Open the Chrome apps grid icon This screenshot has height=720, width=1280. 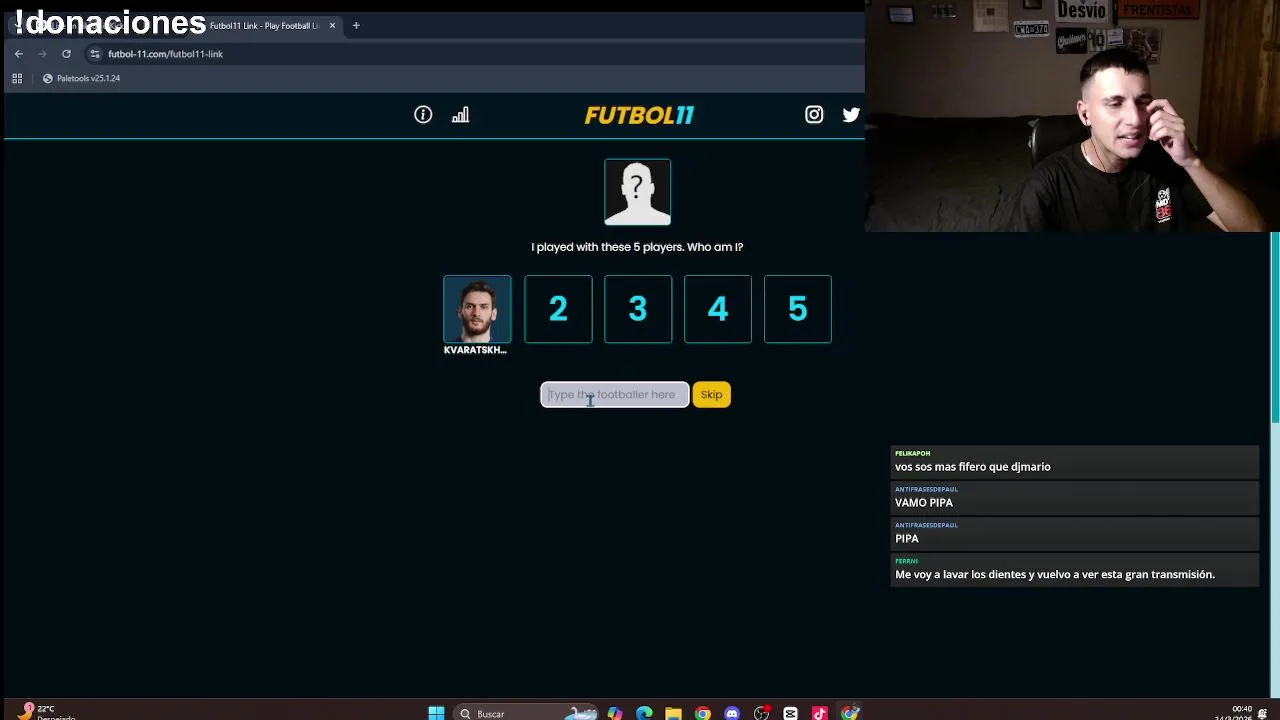pos(17,78)
